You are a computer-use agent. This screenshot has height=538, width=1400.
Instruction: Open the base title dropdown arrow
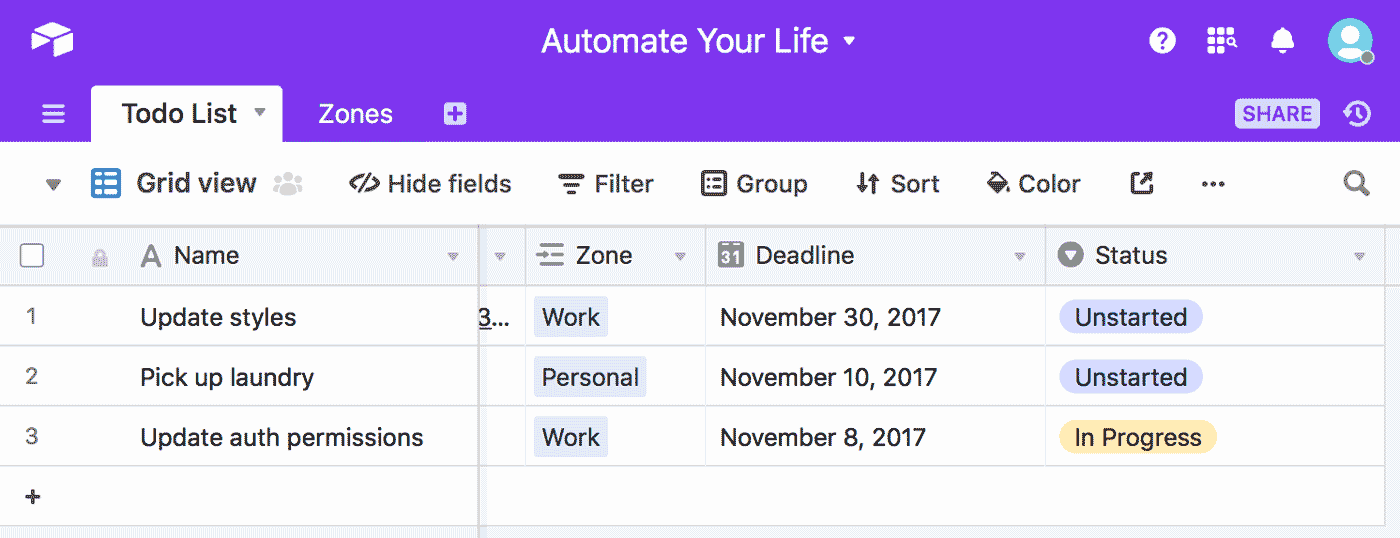point(850,41)
